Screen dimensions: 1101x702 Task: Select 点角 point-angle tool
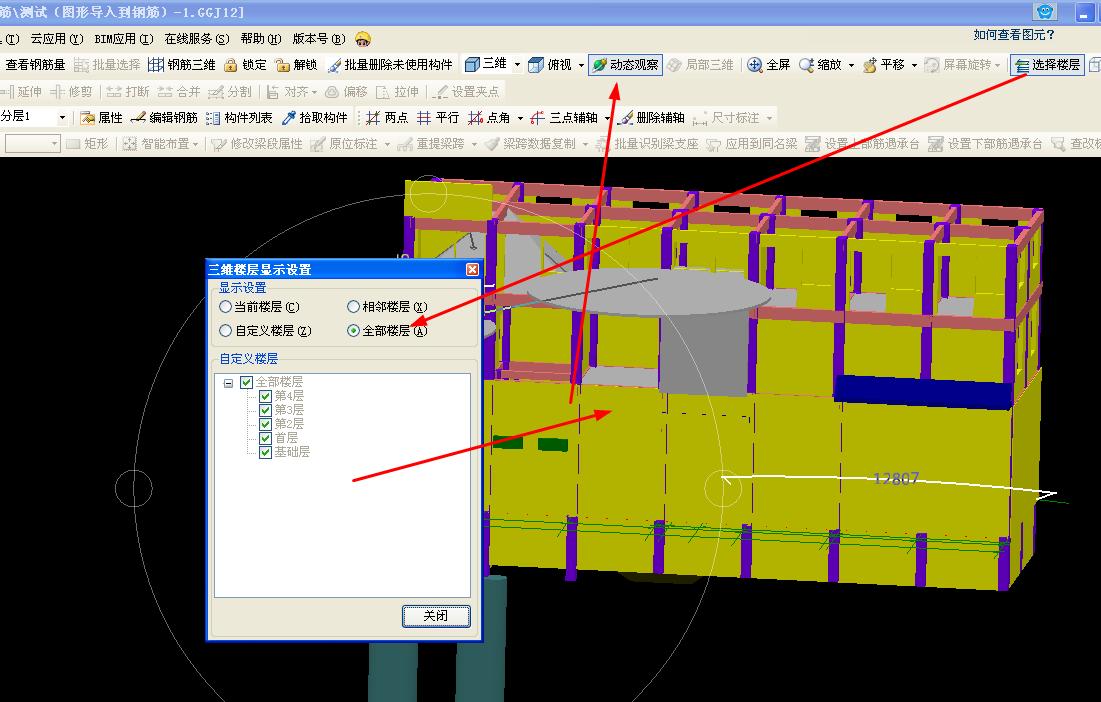[489, 117]
